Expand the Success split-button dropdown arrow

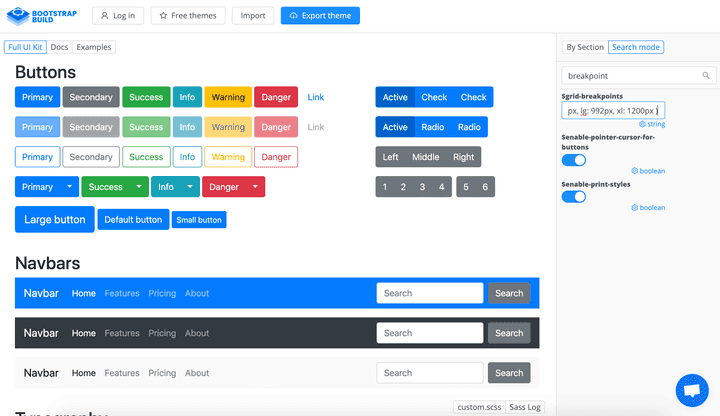[139, 186]
